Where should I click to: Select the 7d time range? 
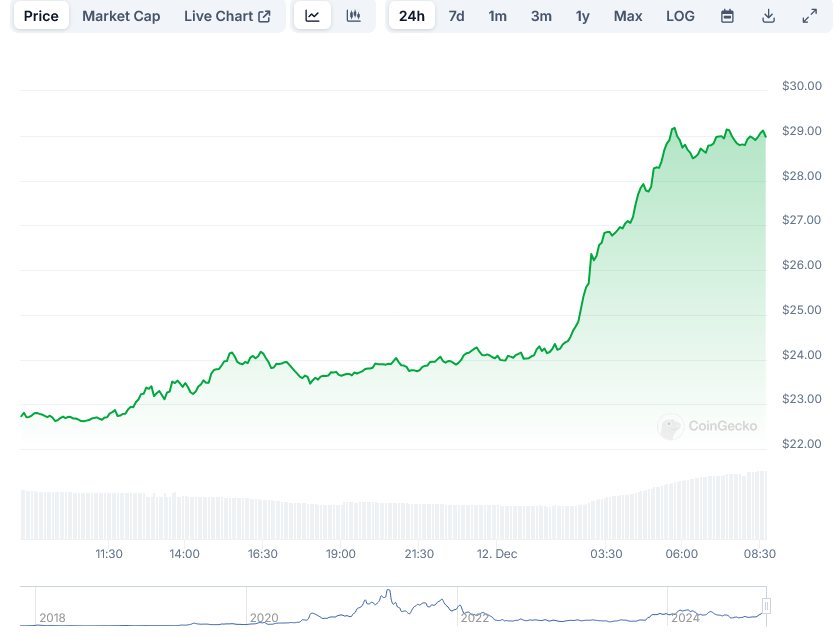point(456,16)
